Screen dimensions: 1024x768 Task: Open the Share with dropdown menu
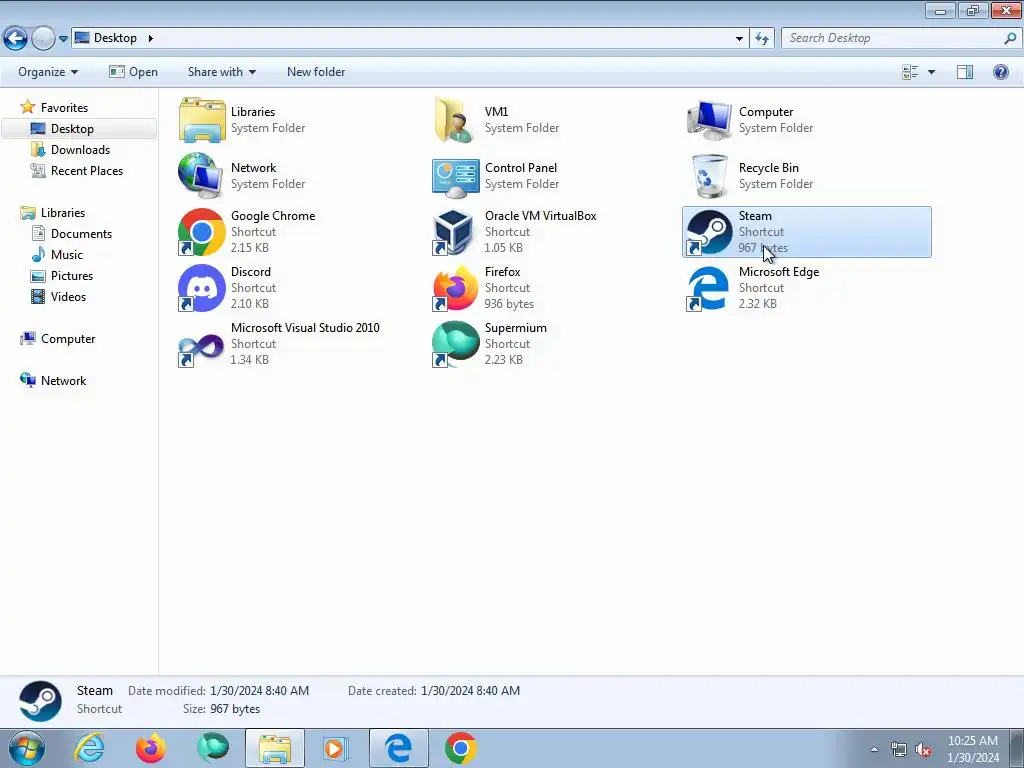221,72
